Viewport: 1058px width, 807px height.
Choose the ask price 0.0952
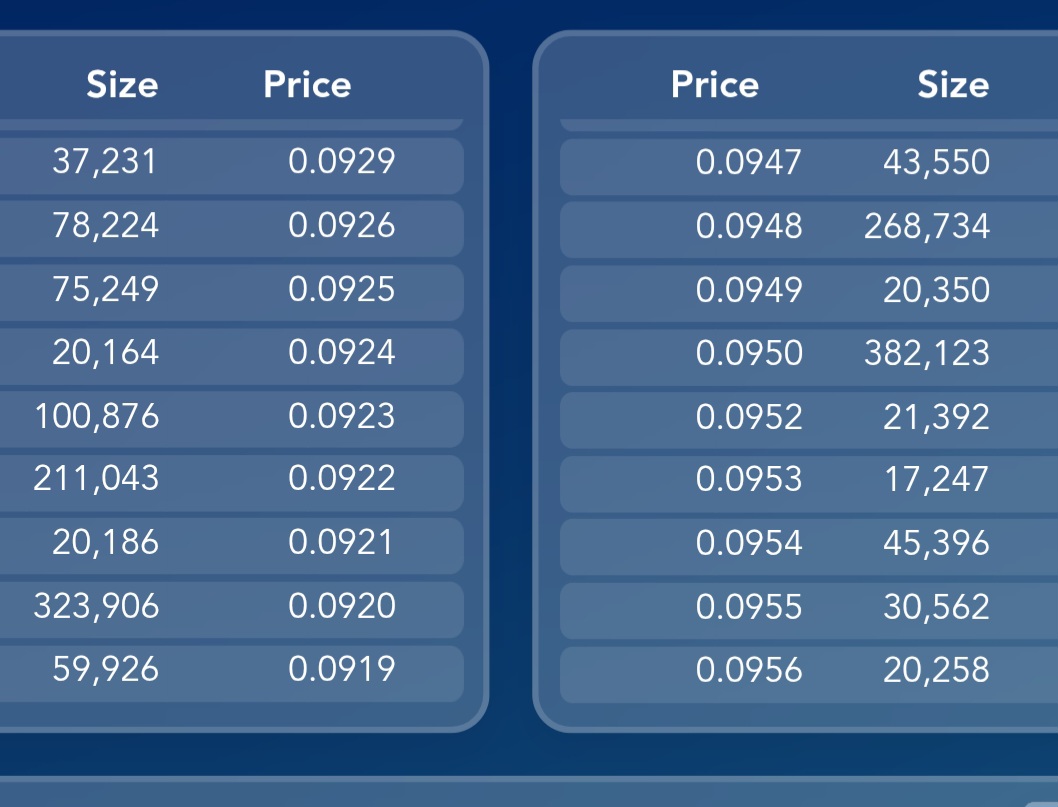(748, 417)
